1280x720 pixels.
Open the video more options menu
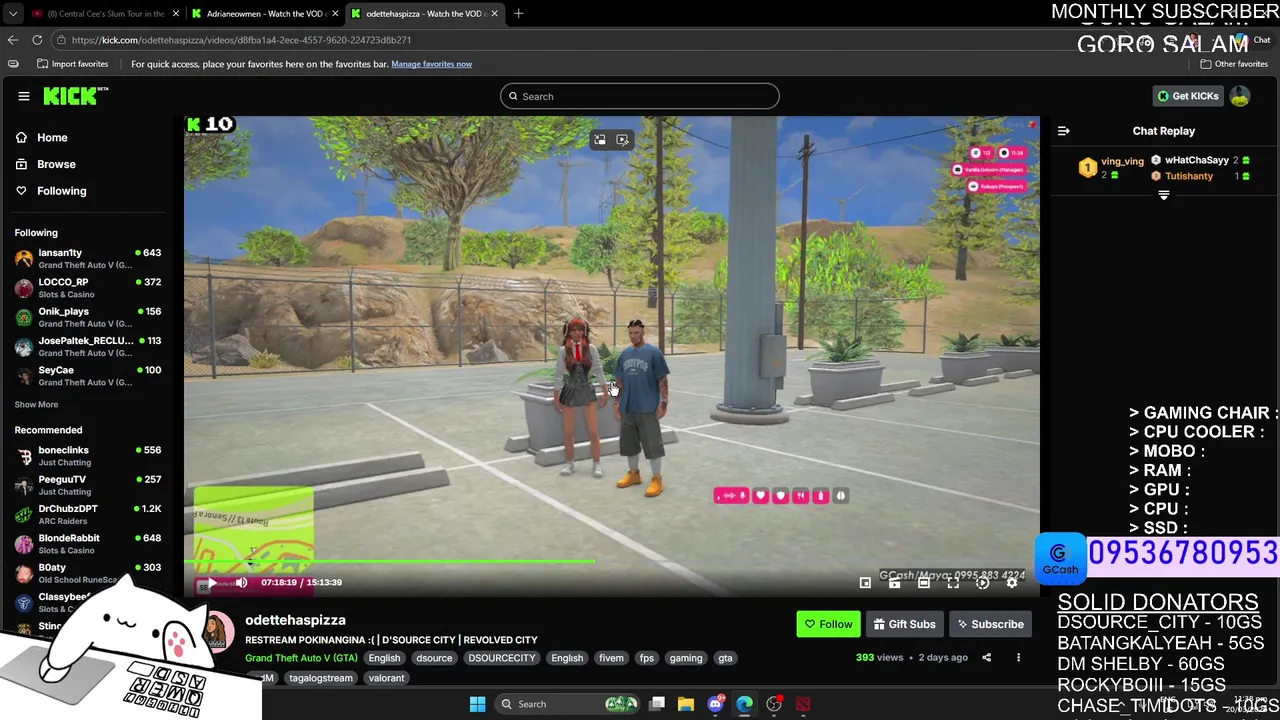[x=1018, y=657]
